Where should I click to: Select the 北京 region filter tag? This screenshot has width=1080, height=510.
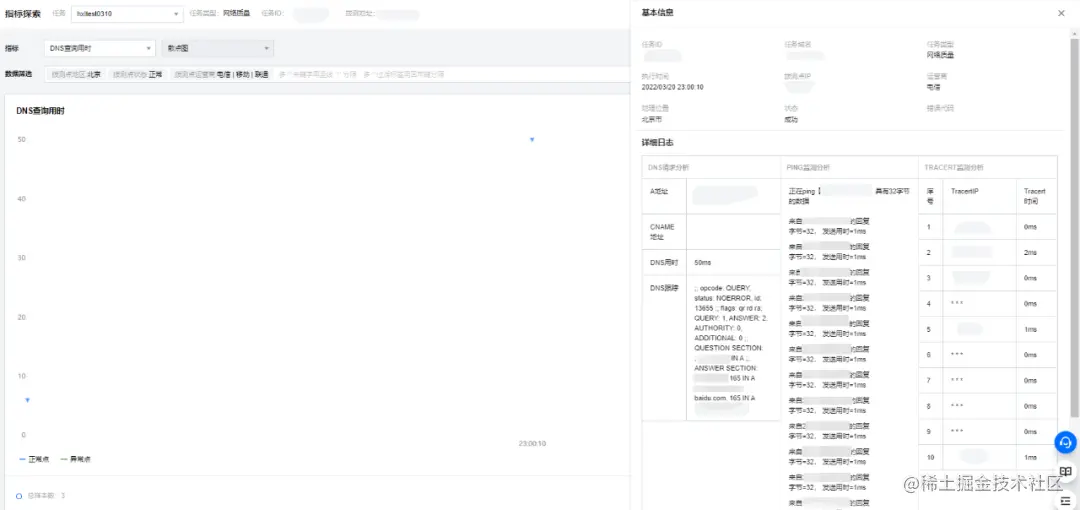[x=76, y=74]
